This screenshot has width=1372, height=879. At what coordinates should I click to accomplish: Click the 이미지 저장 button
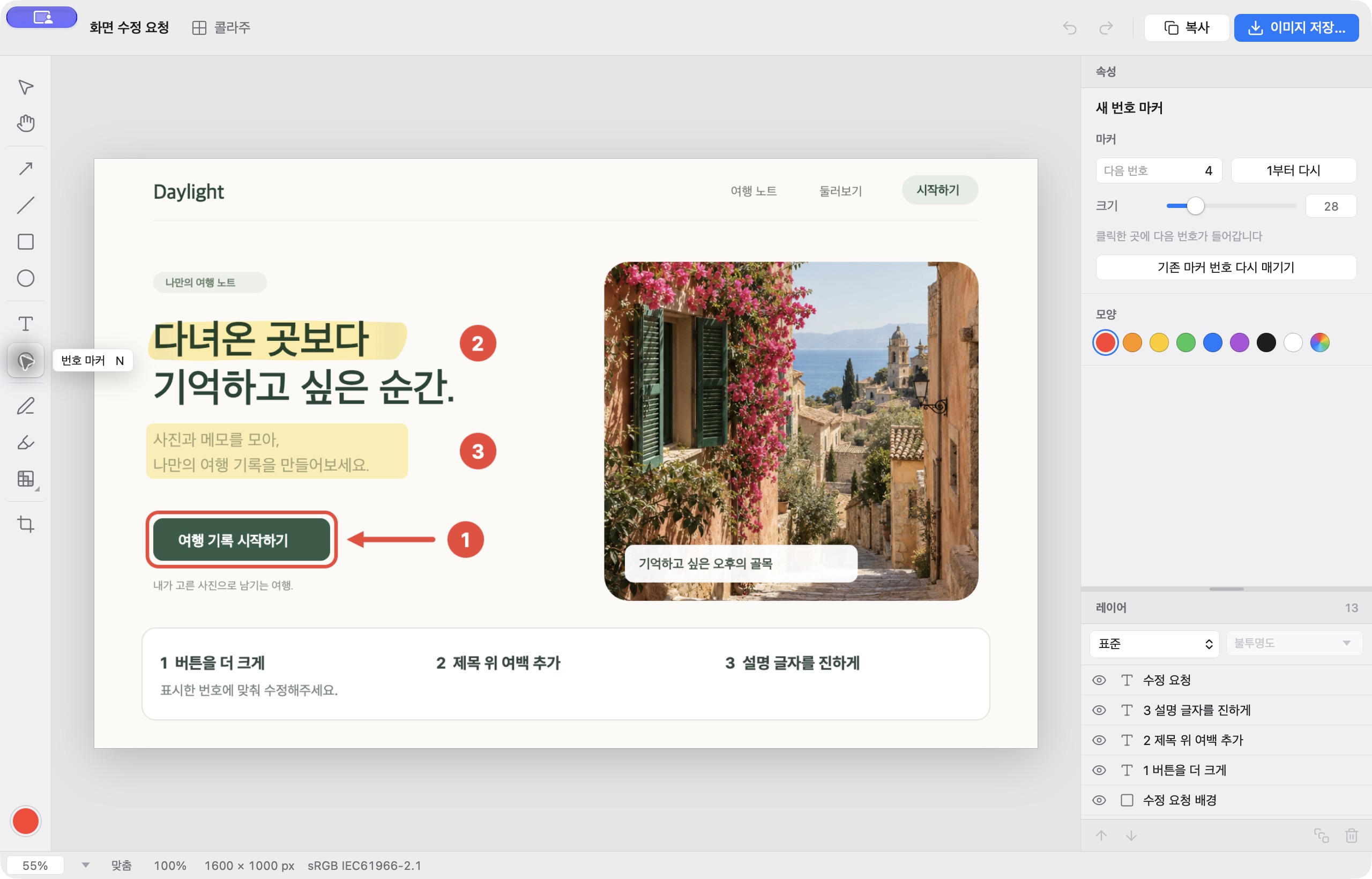pyautogui.click(x=1296, y=27)
